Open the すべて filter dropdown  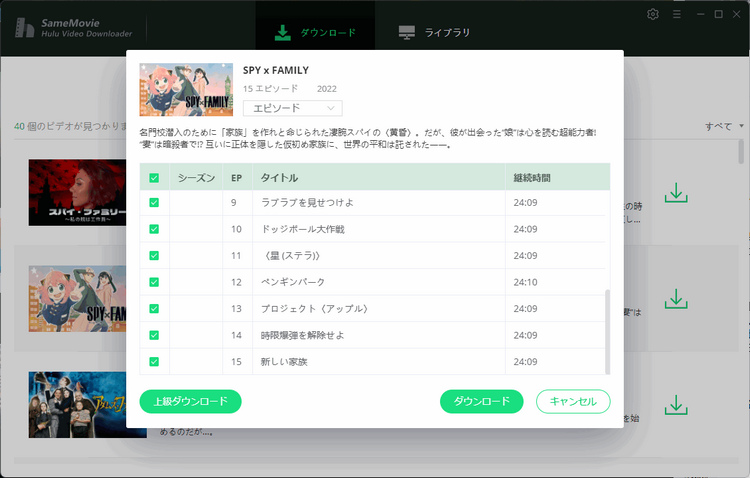tap(724, 126)
